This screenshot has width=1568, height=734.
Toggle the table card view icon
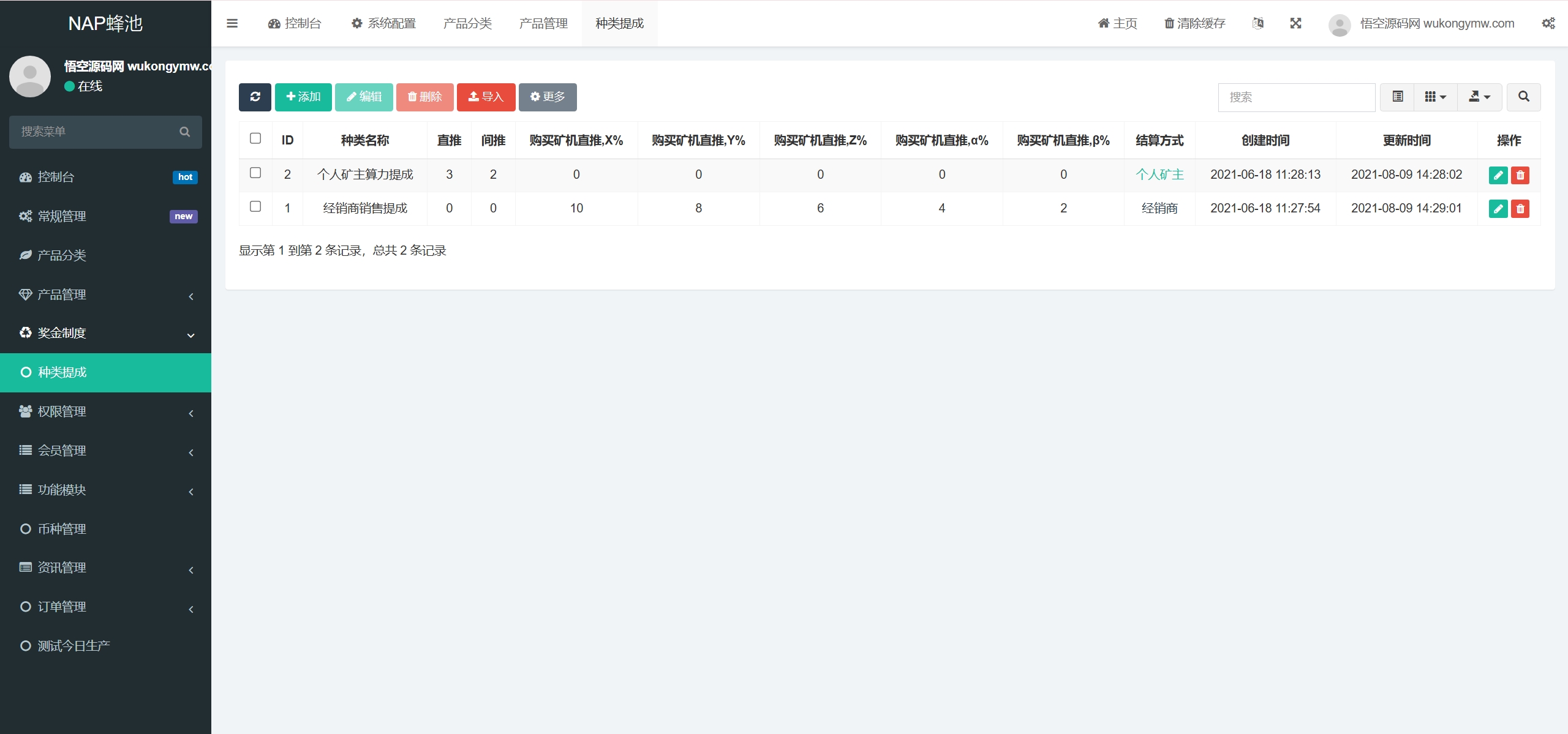(x=1398, y=97)
